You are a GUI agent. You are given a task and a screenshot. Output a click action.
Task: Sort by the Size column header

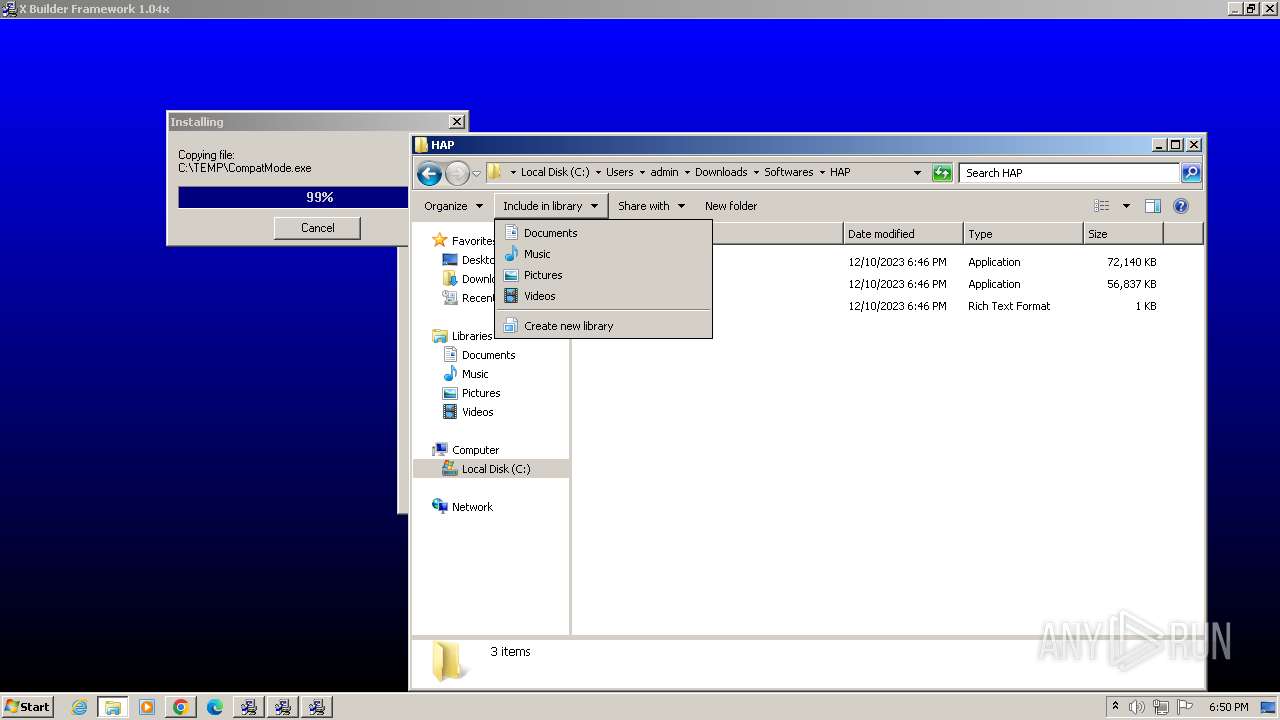pos(1123,234)
